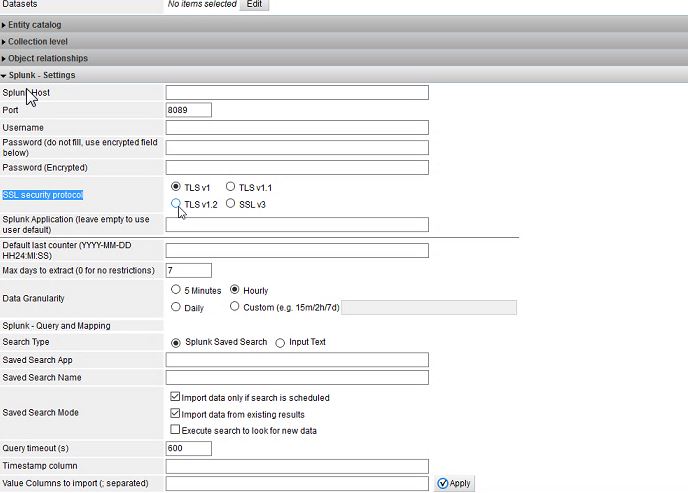This screenshot has height=493, width=688.
Task: Select the TLS v1.1 radio button
Action: (x=230, y=187)
